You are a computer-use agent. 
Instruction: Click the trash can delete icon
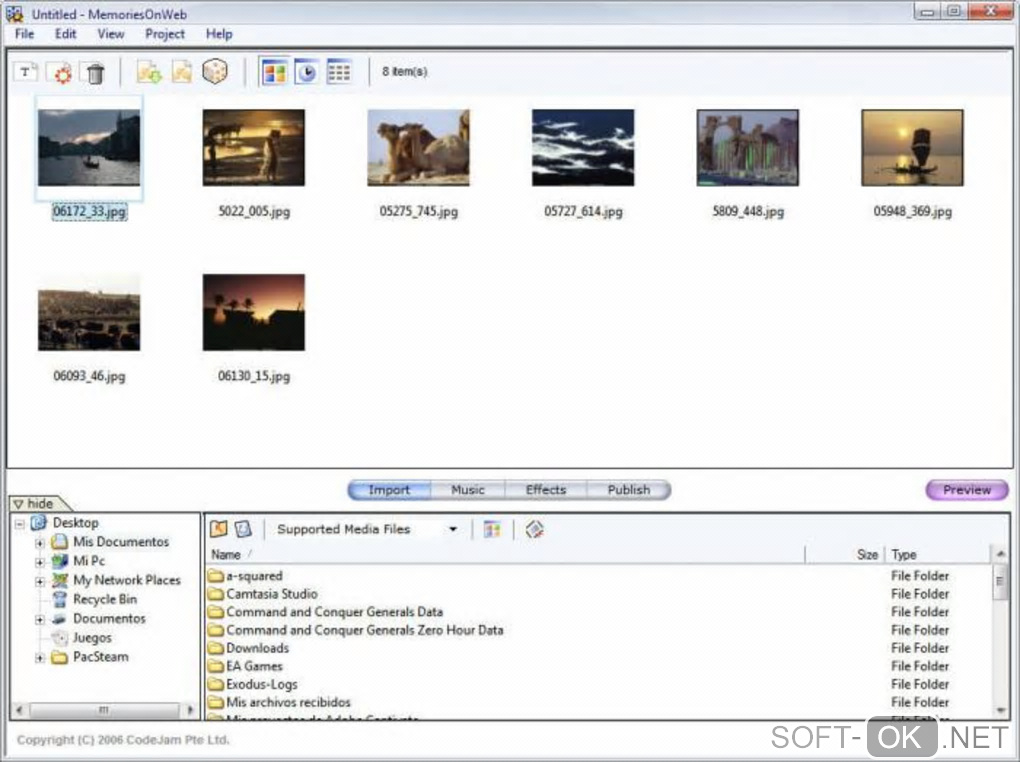[x=95, y=72]
